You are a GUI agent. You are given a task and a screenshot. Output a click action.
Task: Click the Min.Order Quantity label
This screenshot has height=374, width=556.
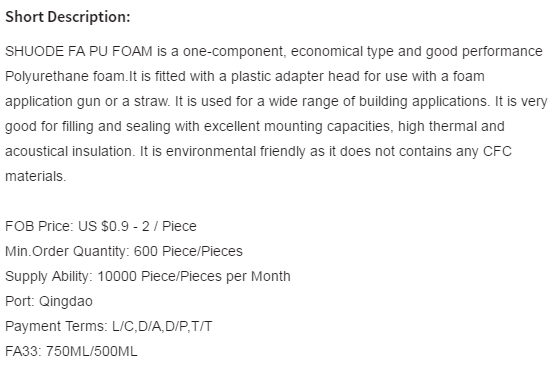click(x=67, y=251)
